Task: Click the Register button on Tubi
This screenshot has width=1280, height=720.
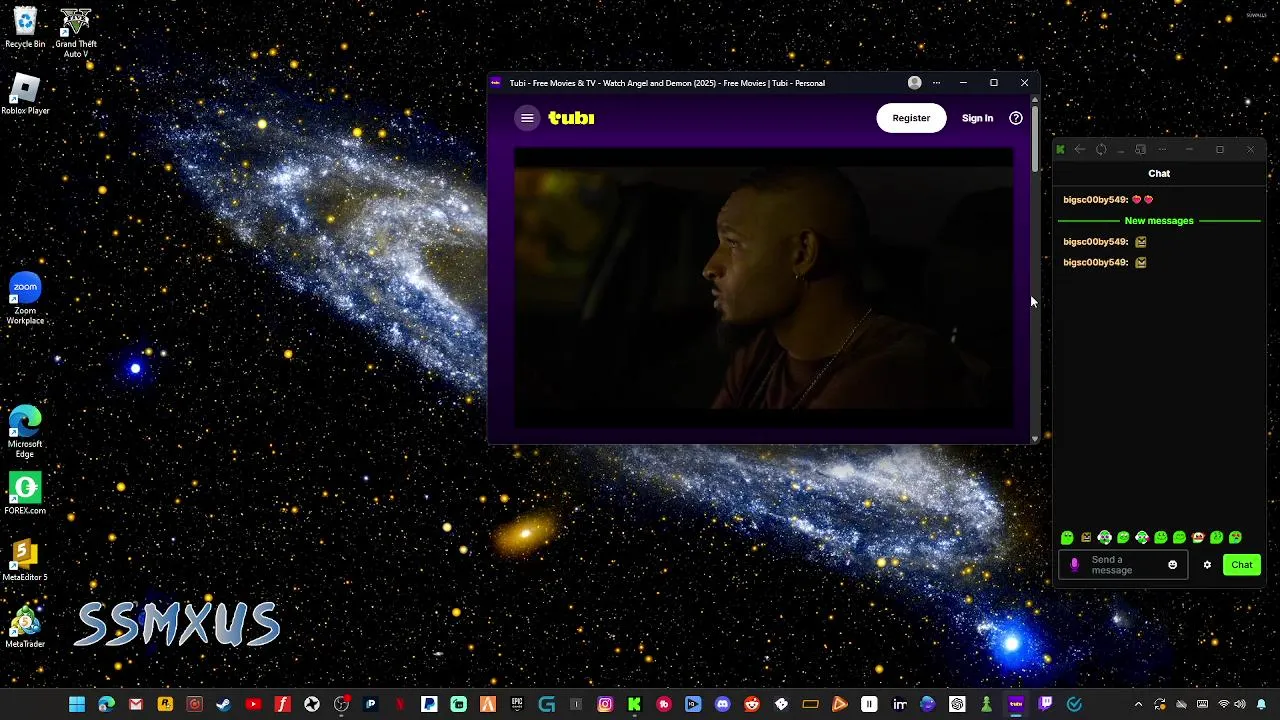Action: (x=911, y=118)
